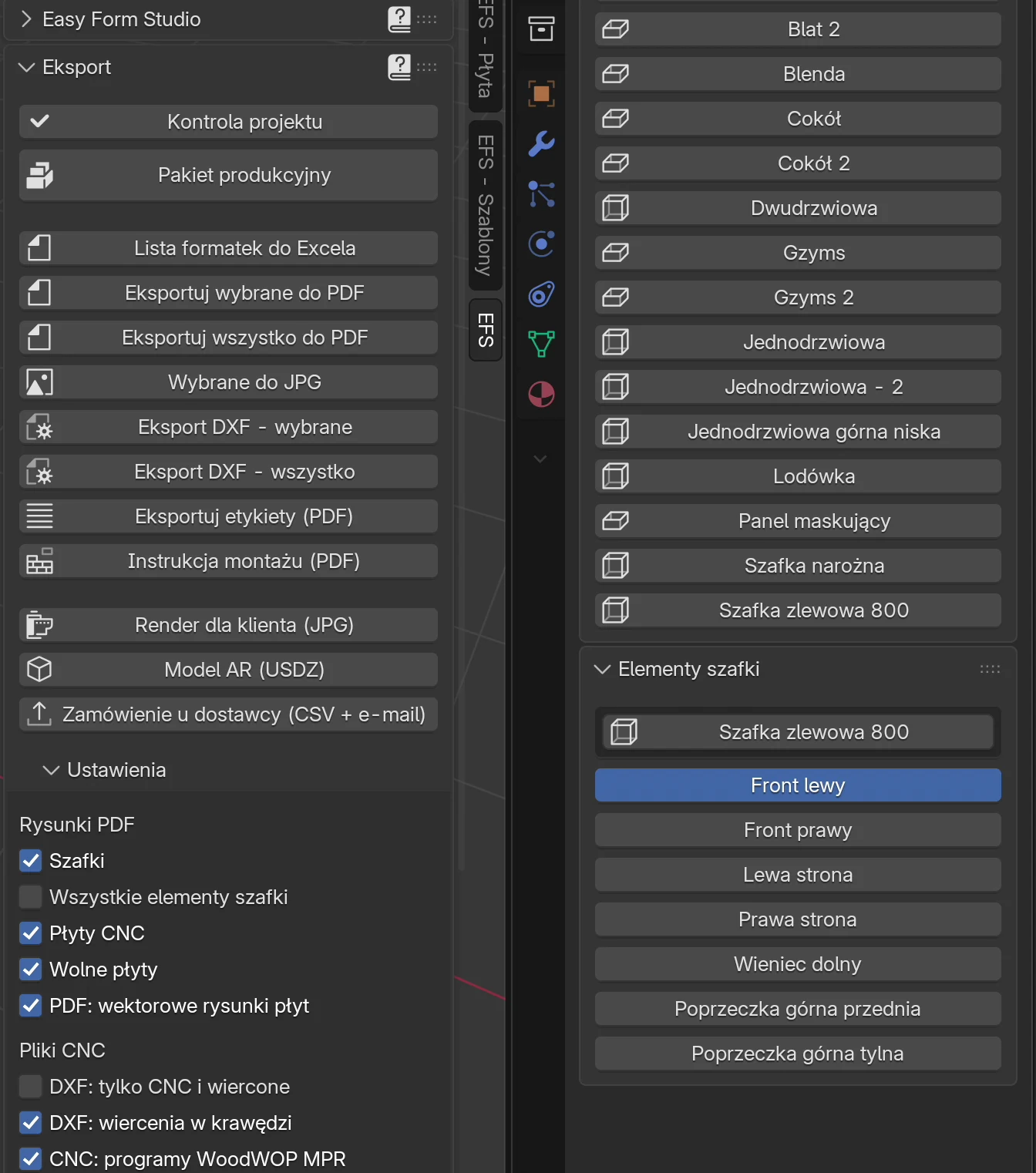The height and width of the screenshot is (1173, 1036).
Task: Show more properties tabs with down chevron
Action: [540, 459]
